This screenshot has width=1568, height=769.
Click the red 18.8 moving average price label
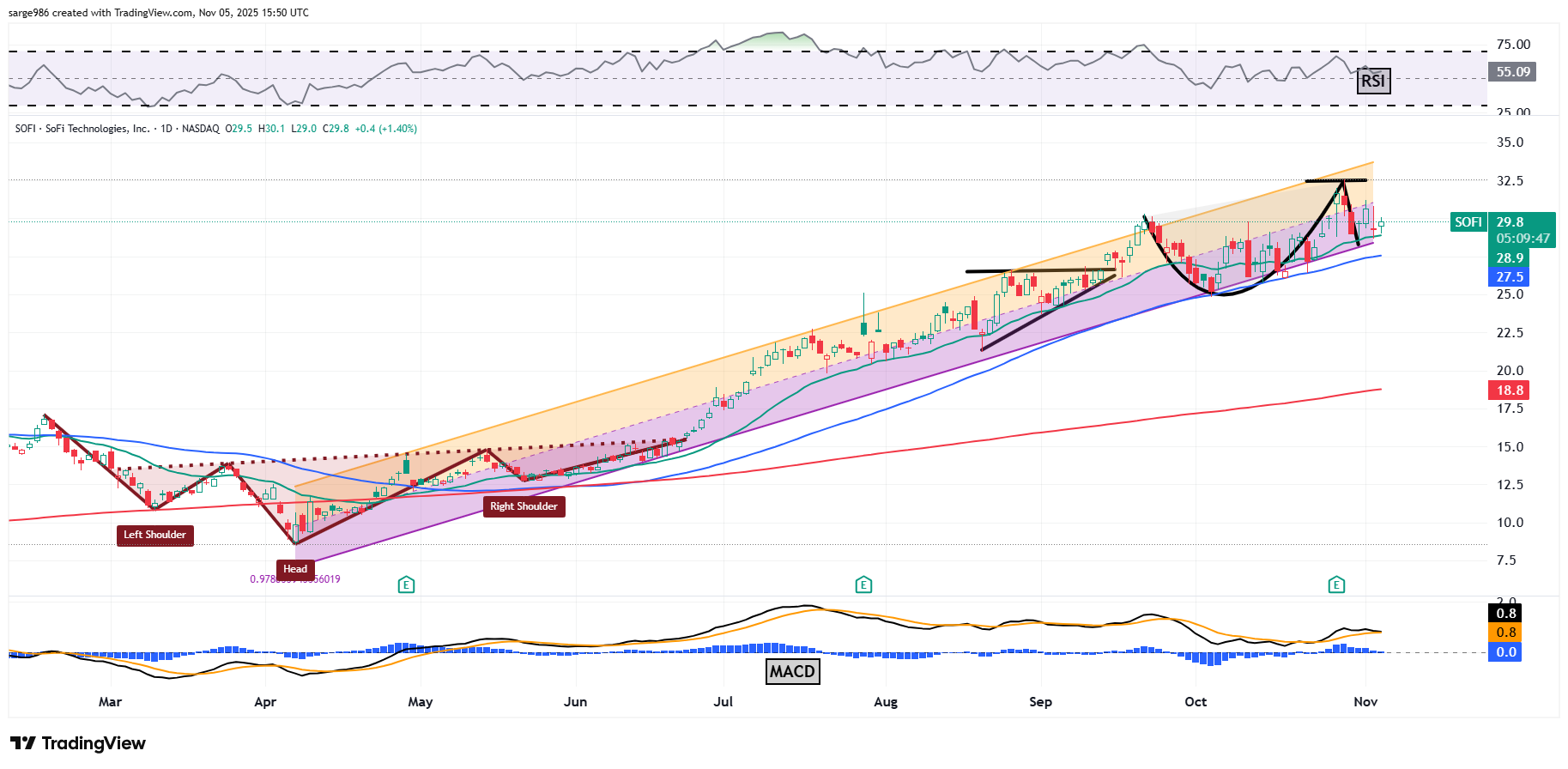coord(1510,391)
